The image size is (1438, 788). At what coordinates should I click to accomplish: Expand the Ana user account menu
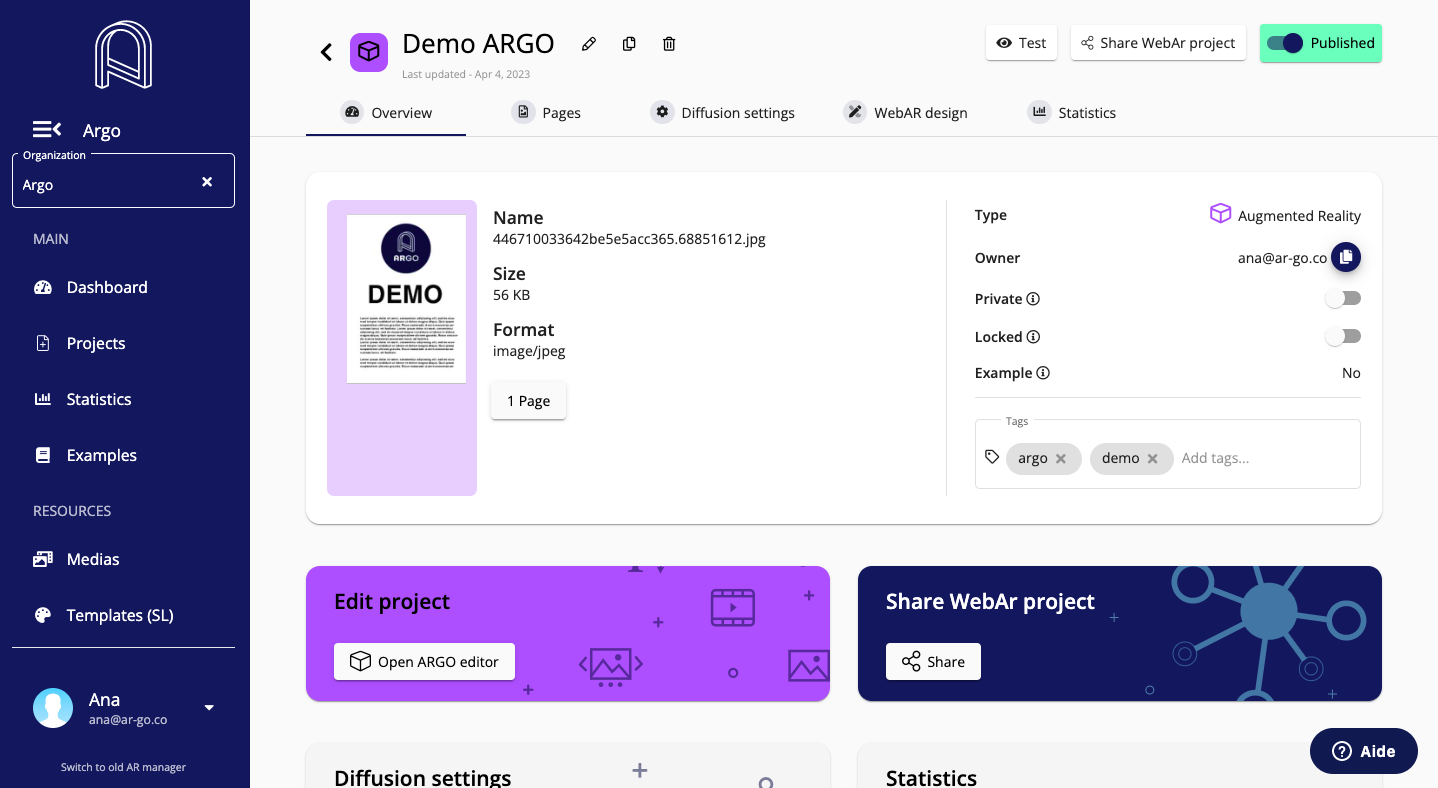pos(209,708)
